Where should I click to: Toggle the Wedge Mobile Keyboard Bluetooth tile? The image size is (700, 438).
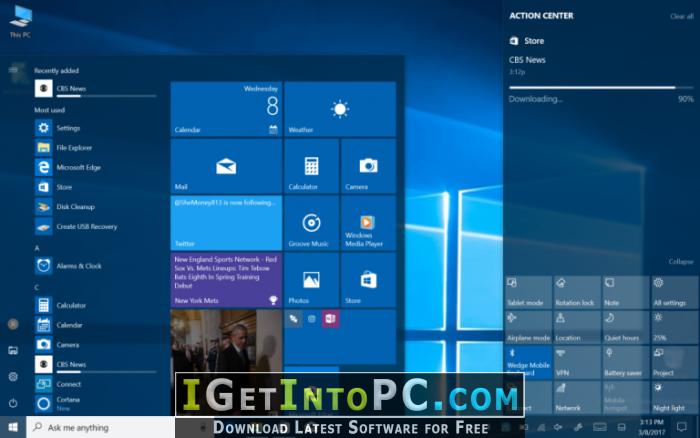(528, 363)
